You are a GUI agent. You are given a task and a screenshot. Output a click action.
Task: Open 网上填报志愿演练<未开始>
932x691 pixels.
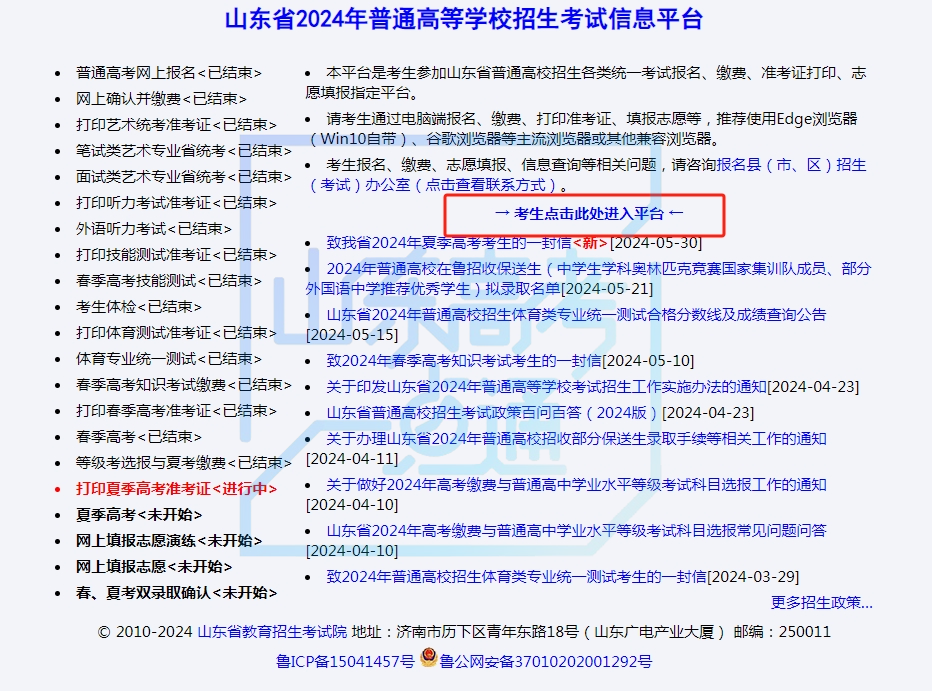point(169,541)
